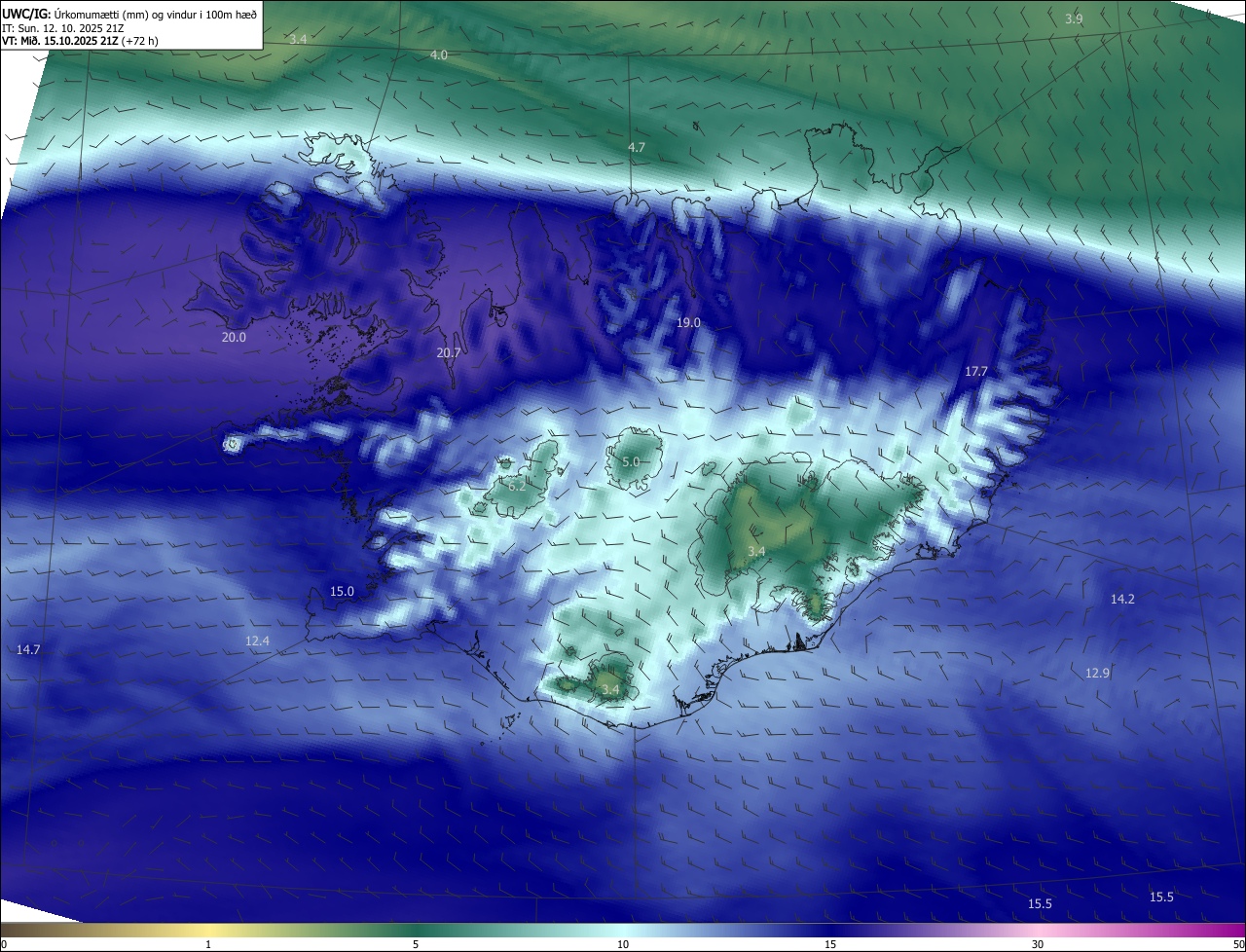This screenshot has height=952, width=1246.
Task: Click the 4.7 value off the north coast
Action: (637, 147)
